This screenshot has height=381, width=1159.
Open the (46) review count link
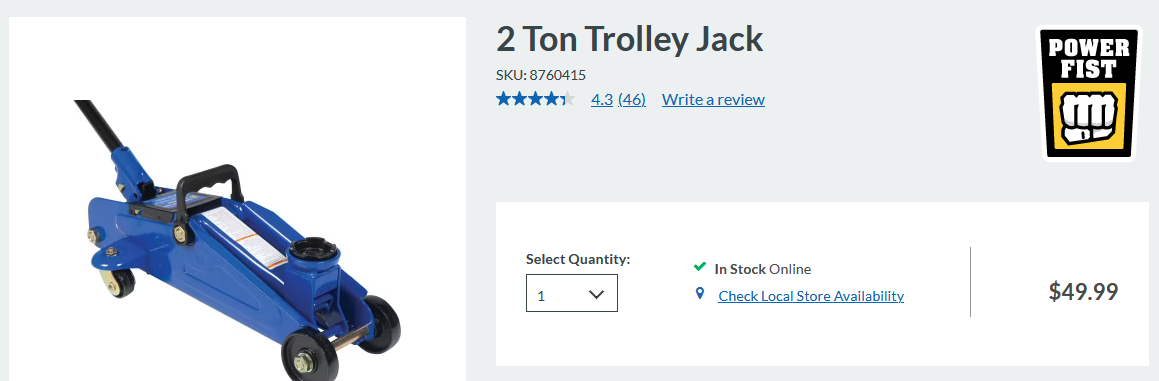pyautogui.click(x=632, y=99)
